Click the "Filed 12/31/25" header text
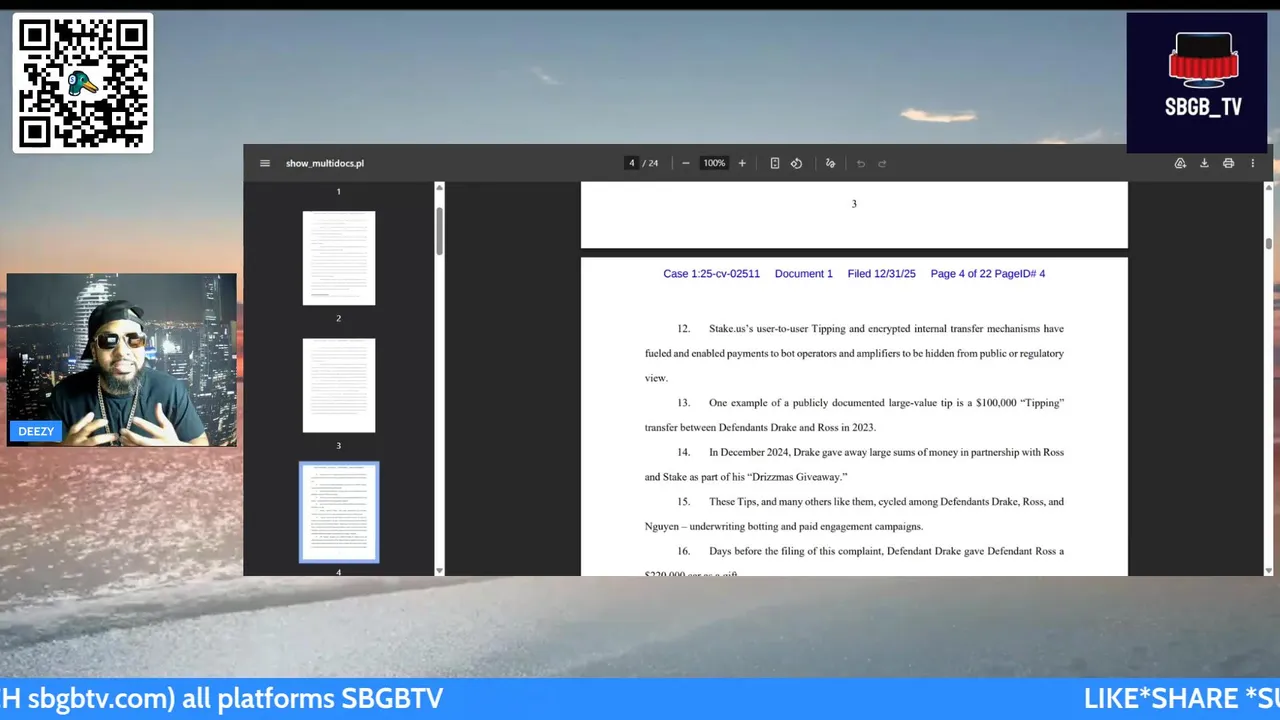The width and height of the screenshot is (1280, 720). (x=881, y=273)
